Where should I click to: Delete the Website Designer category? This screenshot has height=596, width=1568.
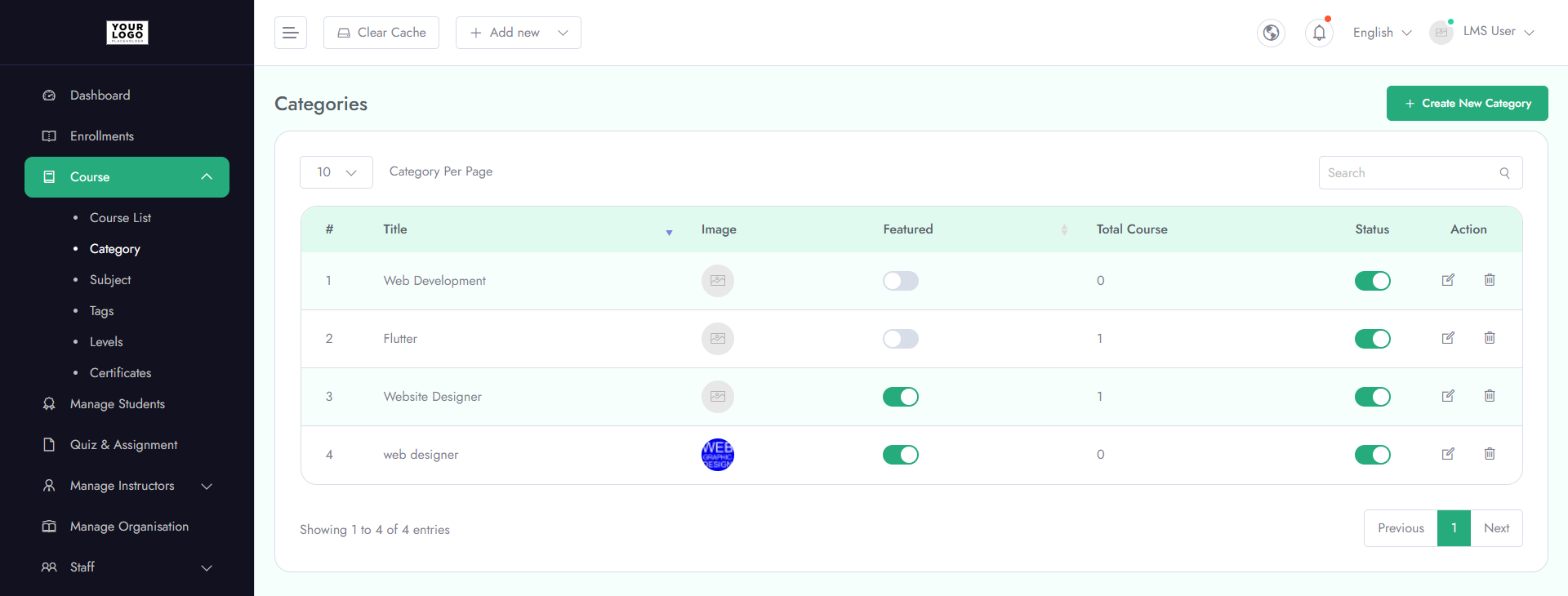pos(1490,396)
